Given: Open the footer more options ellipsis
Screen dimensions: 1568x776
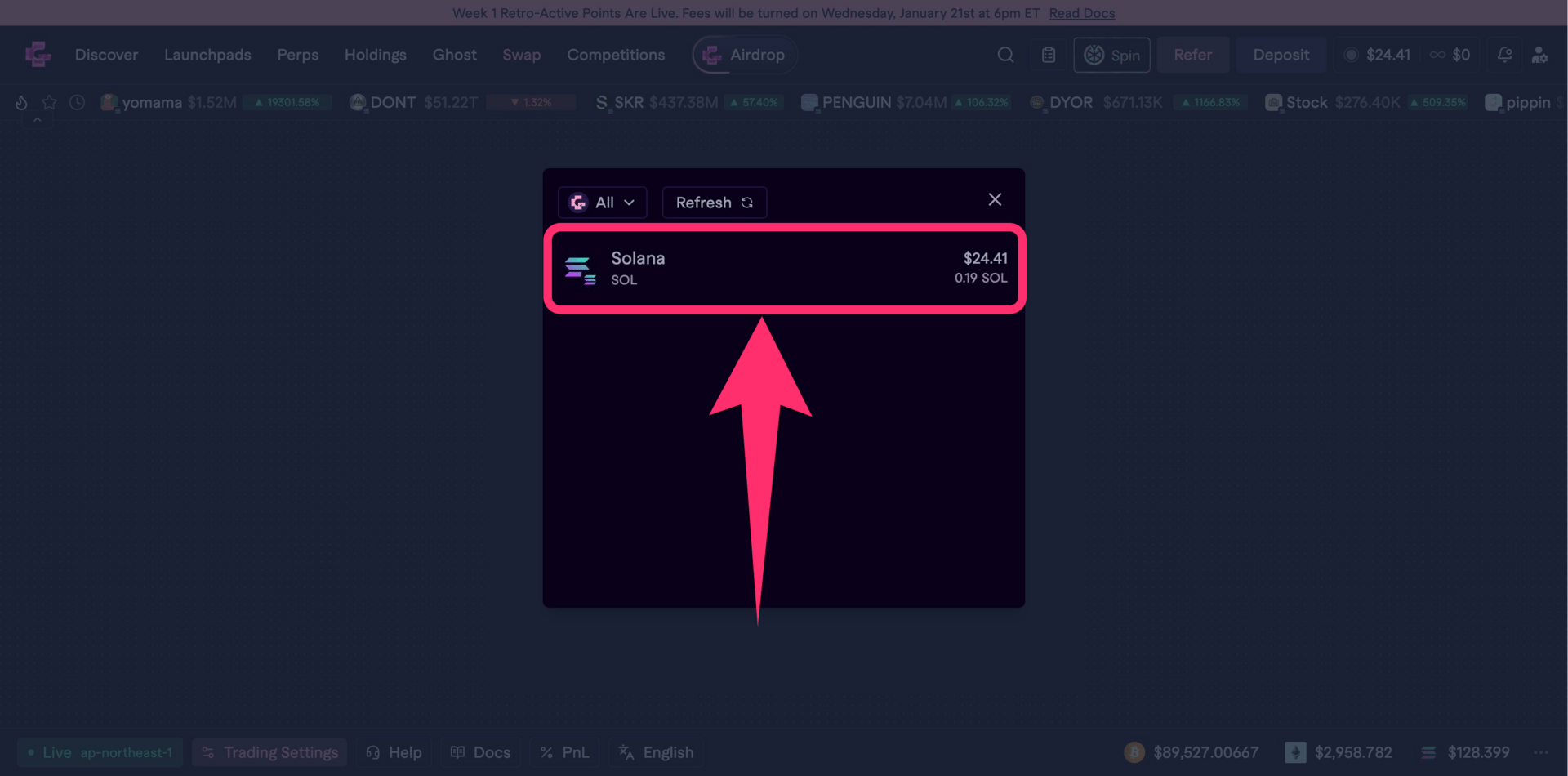Looking at the screenshot, I should point(1541,752).
